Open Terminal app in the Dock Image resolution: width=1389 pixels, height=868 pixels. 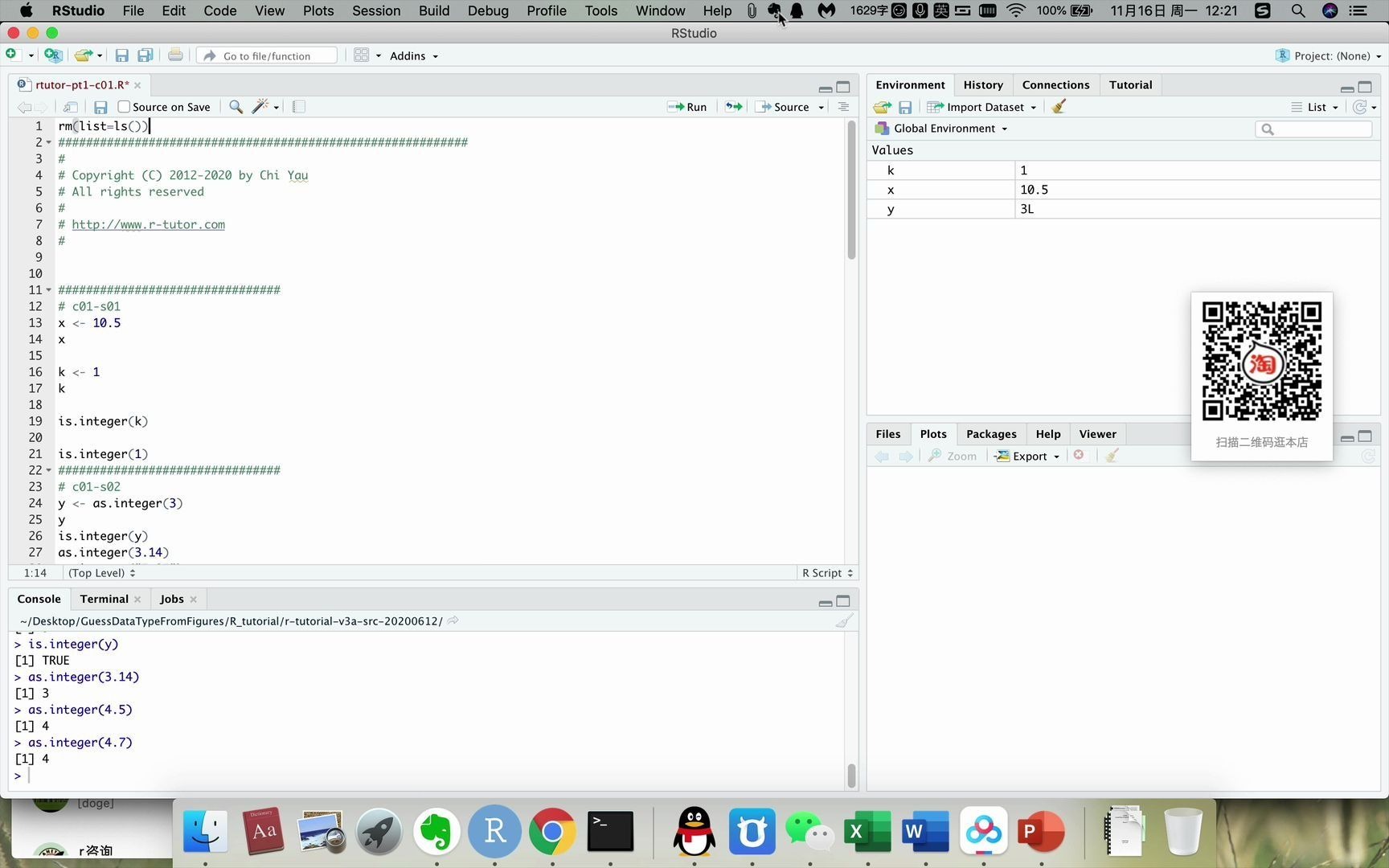click(610, 831)
